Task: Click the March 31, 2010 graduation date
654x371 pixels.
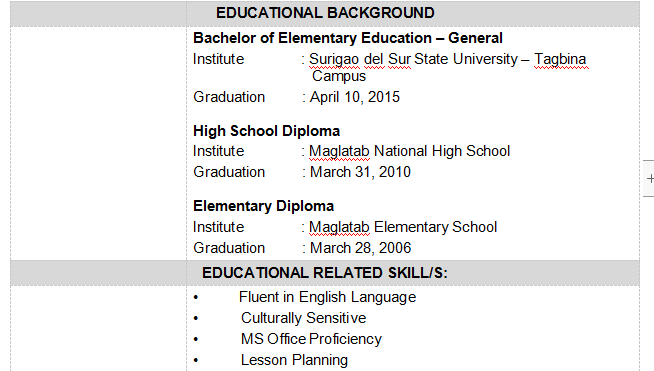Action: pos(360,172)
